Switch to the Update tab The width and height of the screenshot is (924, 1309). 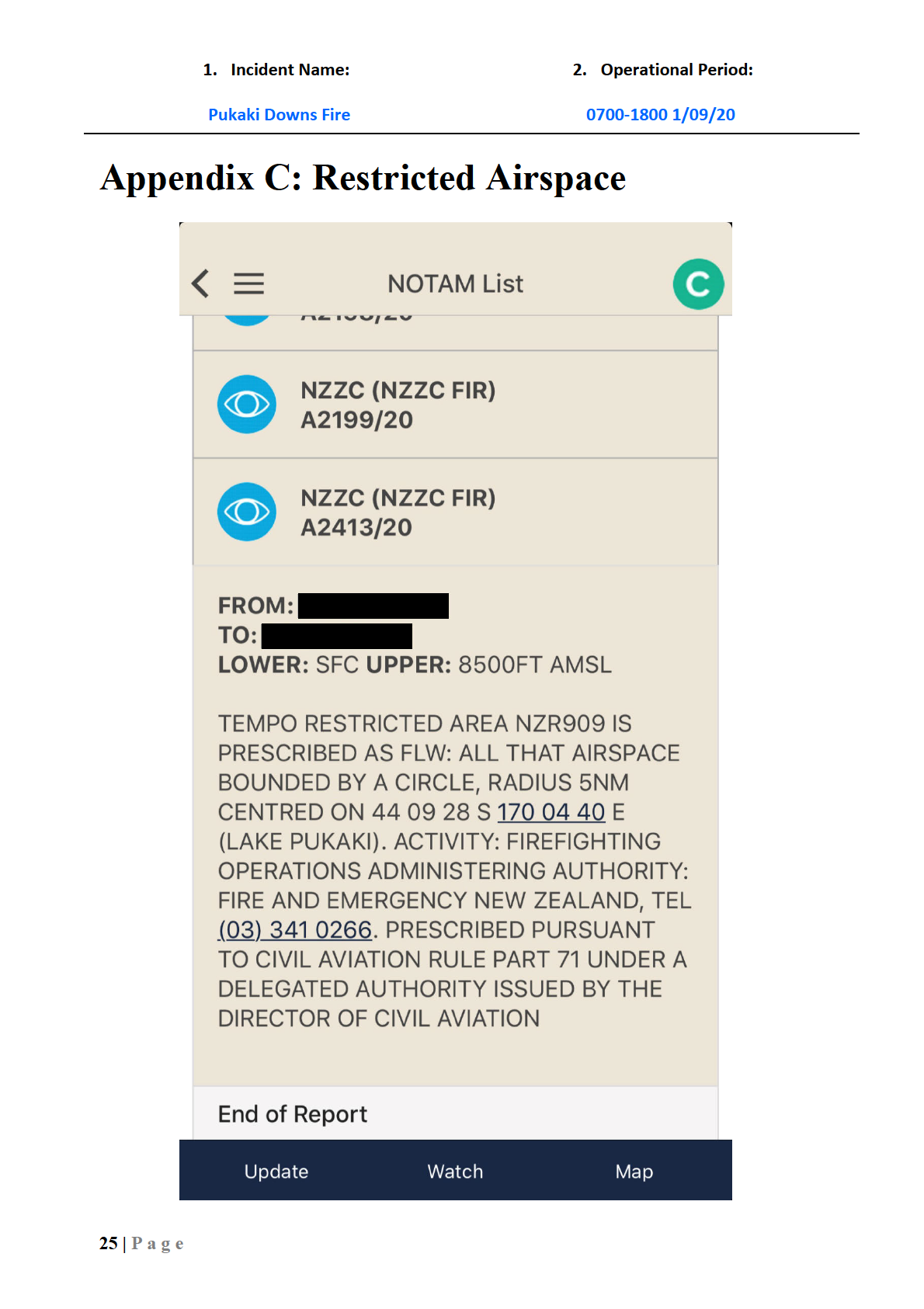click(276, 1171)
